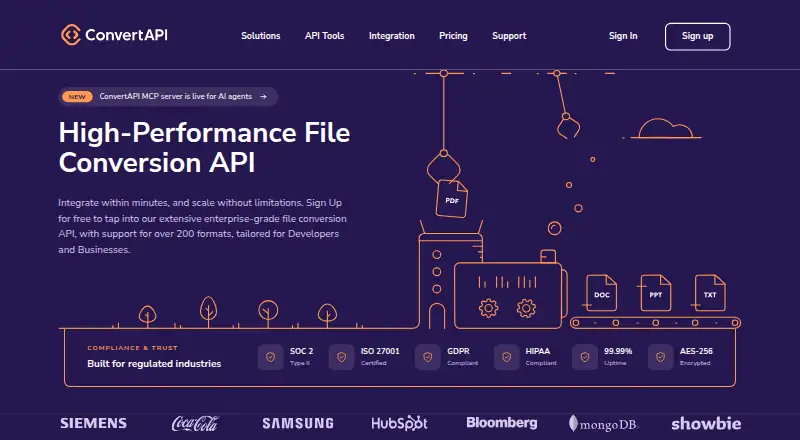
Task: Open the Integration menu
Action: (x=392, y=36)
